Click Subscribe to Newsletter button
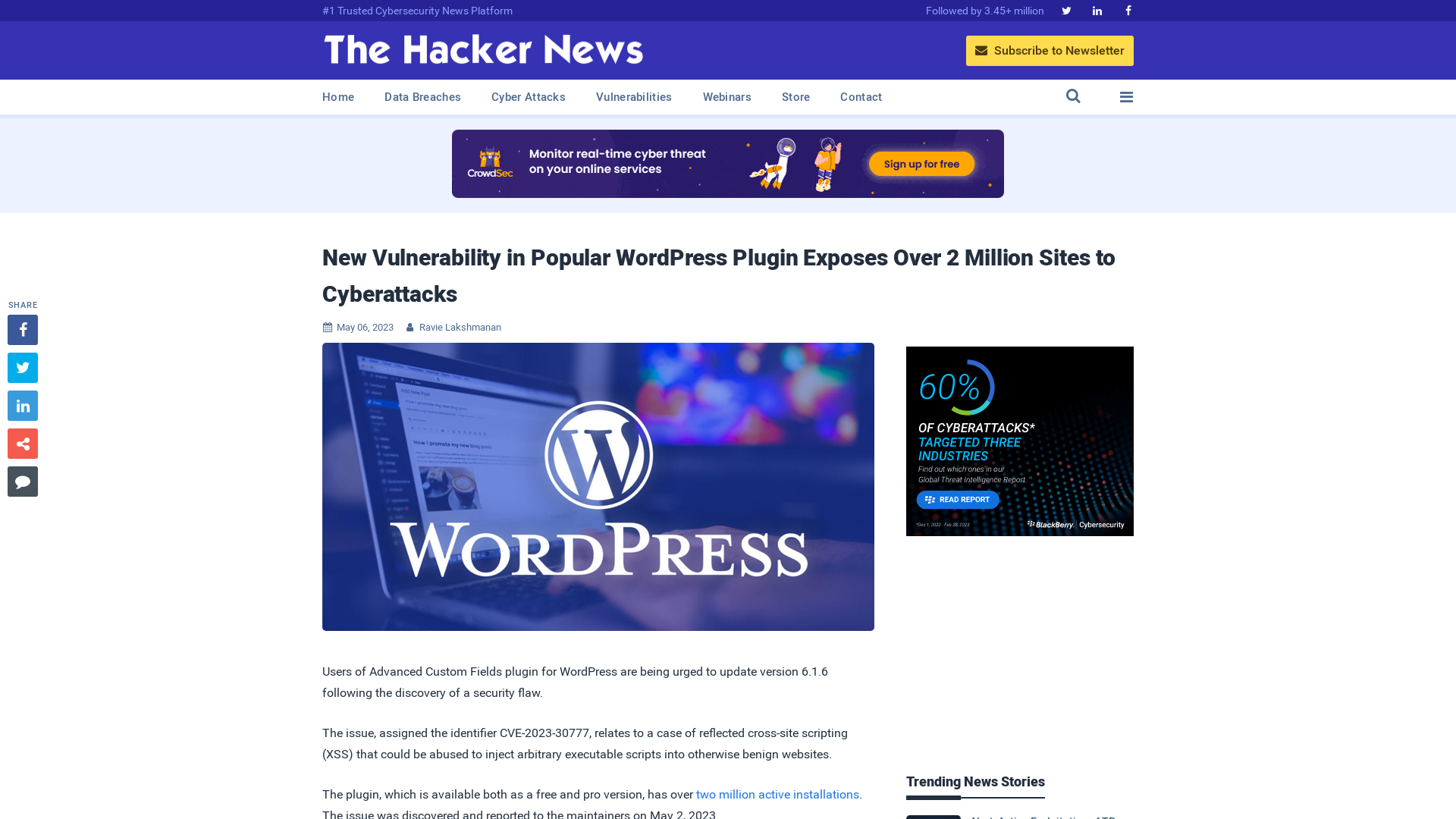The image size is (1456, 819). [1049, 50]
